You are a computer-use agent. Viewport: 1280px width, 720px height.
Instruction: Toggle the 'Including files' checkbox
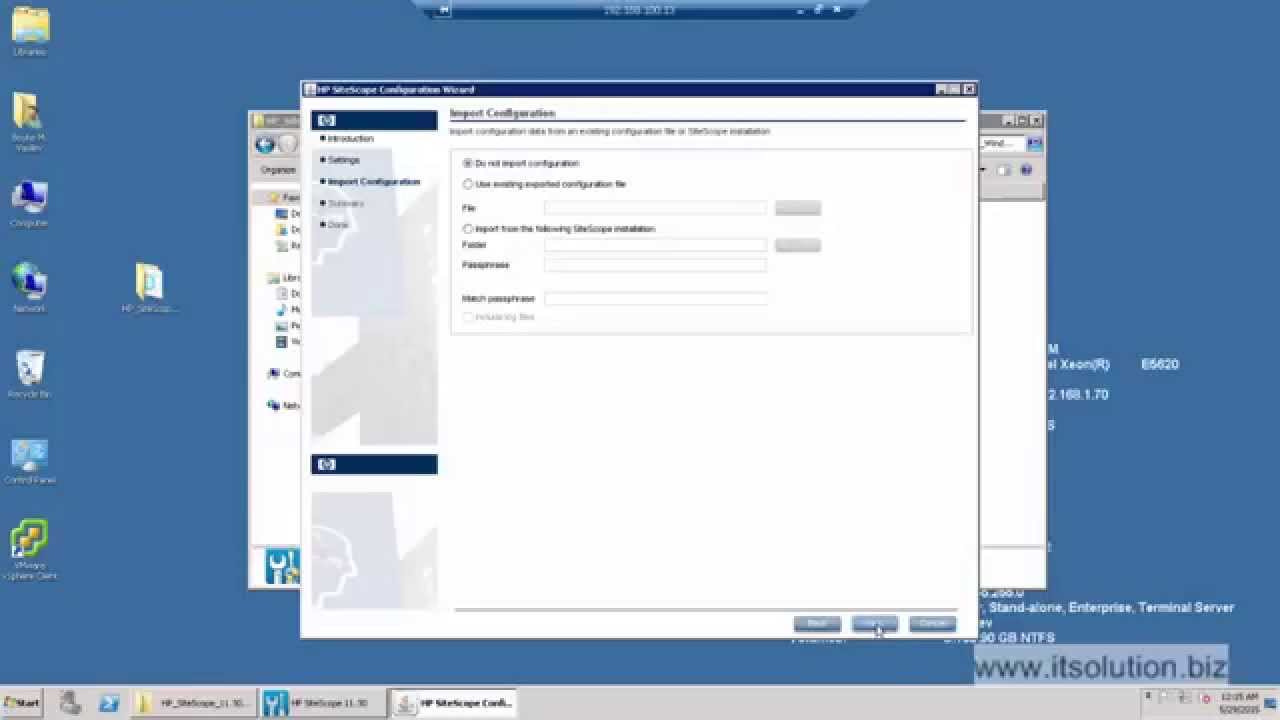[x=499, y=317]
